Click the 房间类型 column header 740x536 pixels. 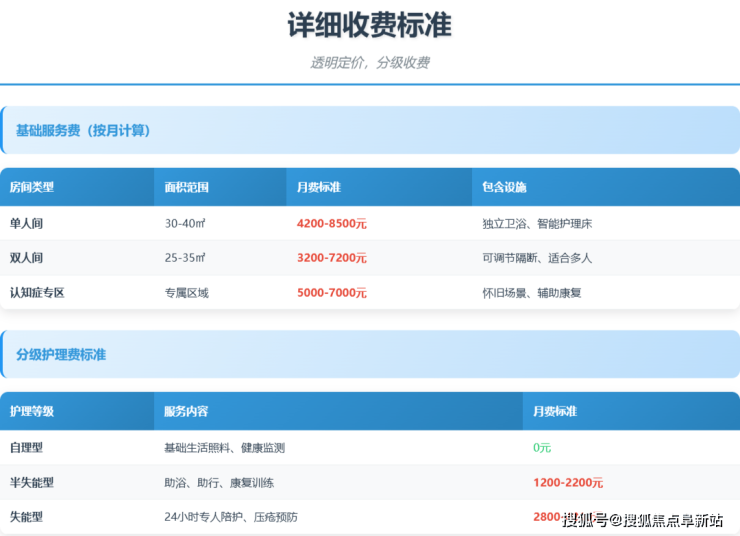(x=32, y=187)
